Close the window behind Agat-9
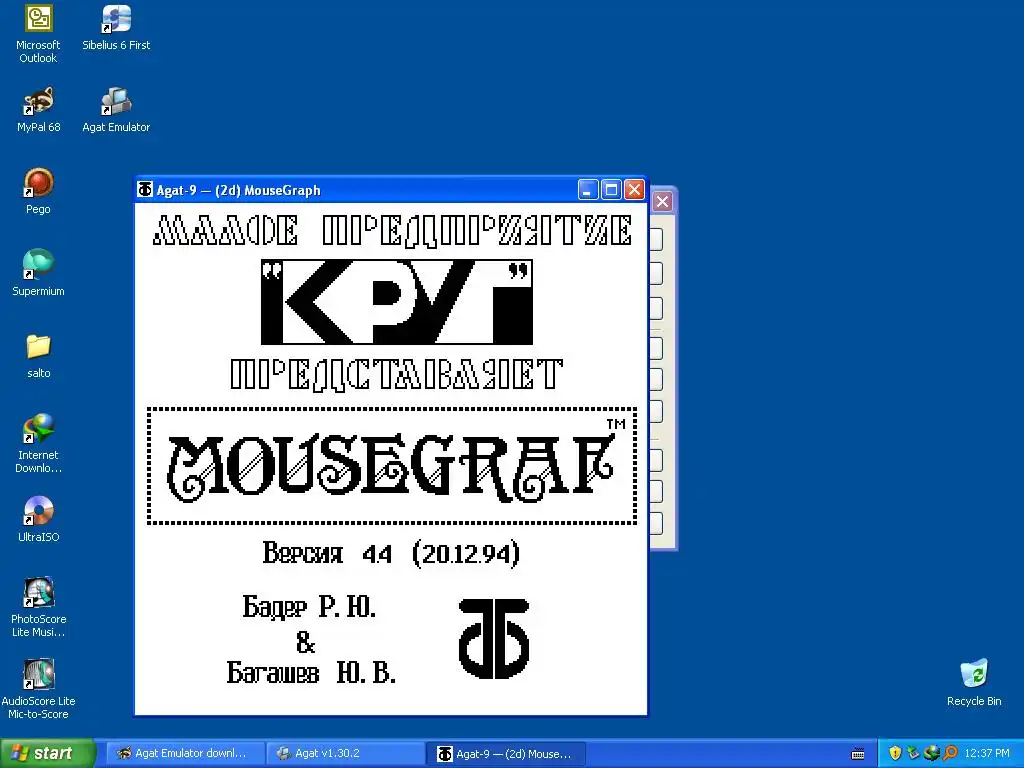This screenshot has height=768, width=1024. point(662,201)
